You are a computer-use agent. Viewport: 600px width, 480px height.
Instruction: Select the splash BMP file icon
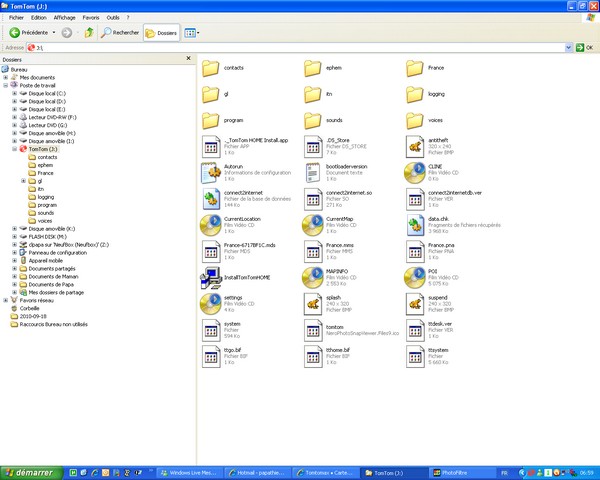[x=313, y=304]
